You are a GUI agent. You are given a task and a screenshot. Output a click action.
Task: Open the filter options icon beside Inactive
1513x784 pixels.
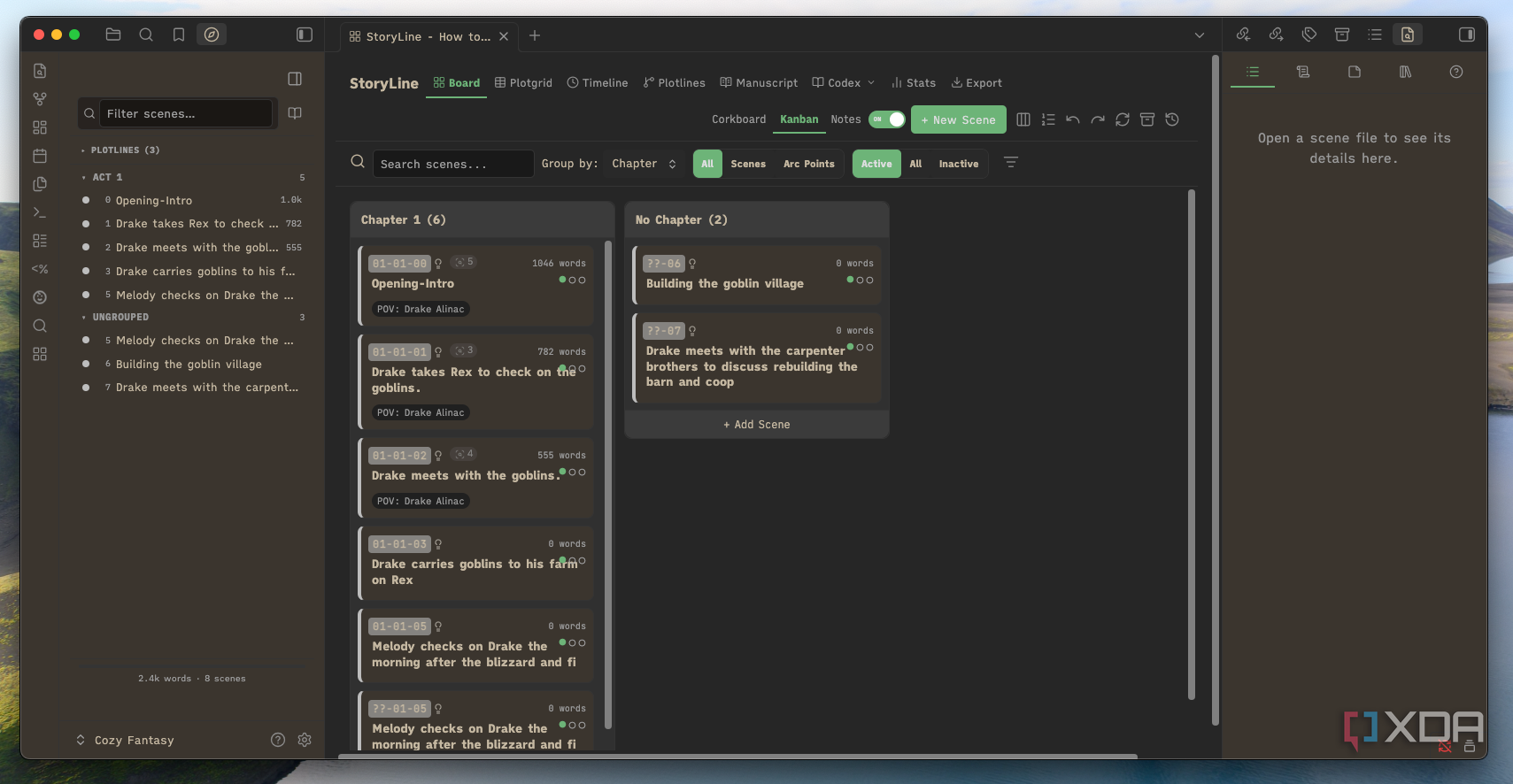[x=1011, y=163]
